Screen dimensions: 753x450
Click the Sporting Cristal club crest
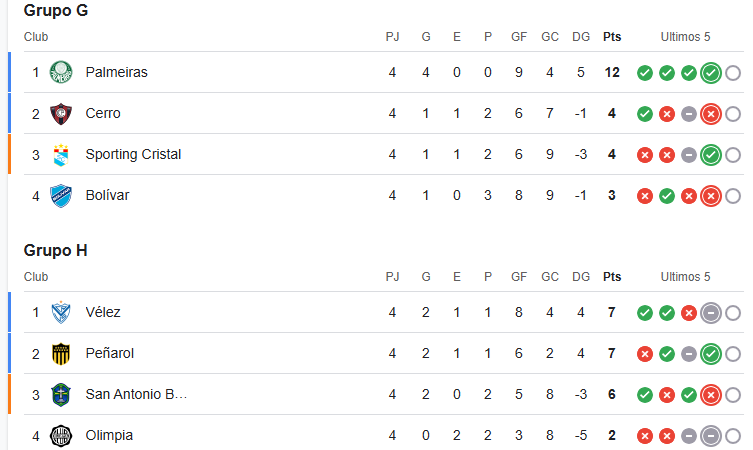(61, 155)
